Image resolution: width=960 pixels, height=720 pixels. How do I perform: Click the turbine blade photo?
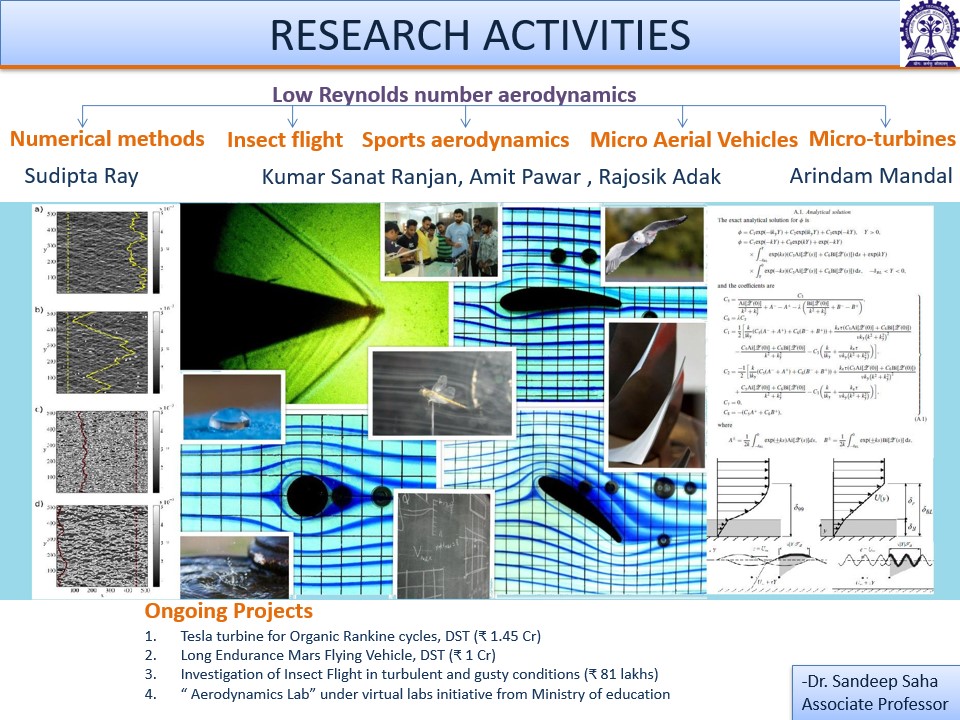tap(656, 395)
